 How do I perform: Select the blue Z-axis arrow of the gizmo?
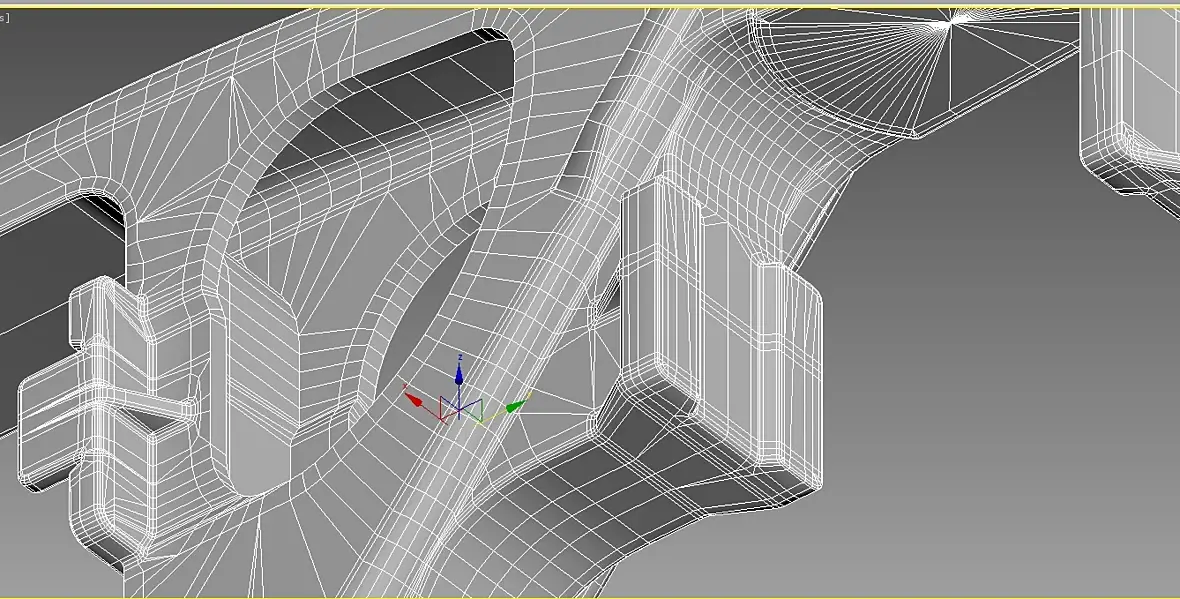click(x=459, y=375)
